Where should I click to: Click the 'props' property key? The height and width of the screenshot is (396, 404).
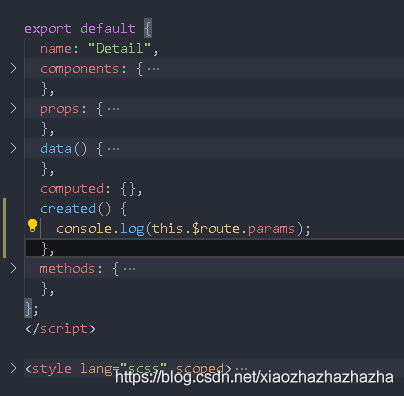click(59, 109)
